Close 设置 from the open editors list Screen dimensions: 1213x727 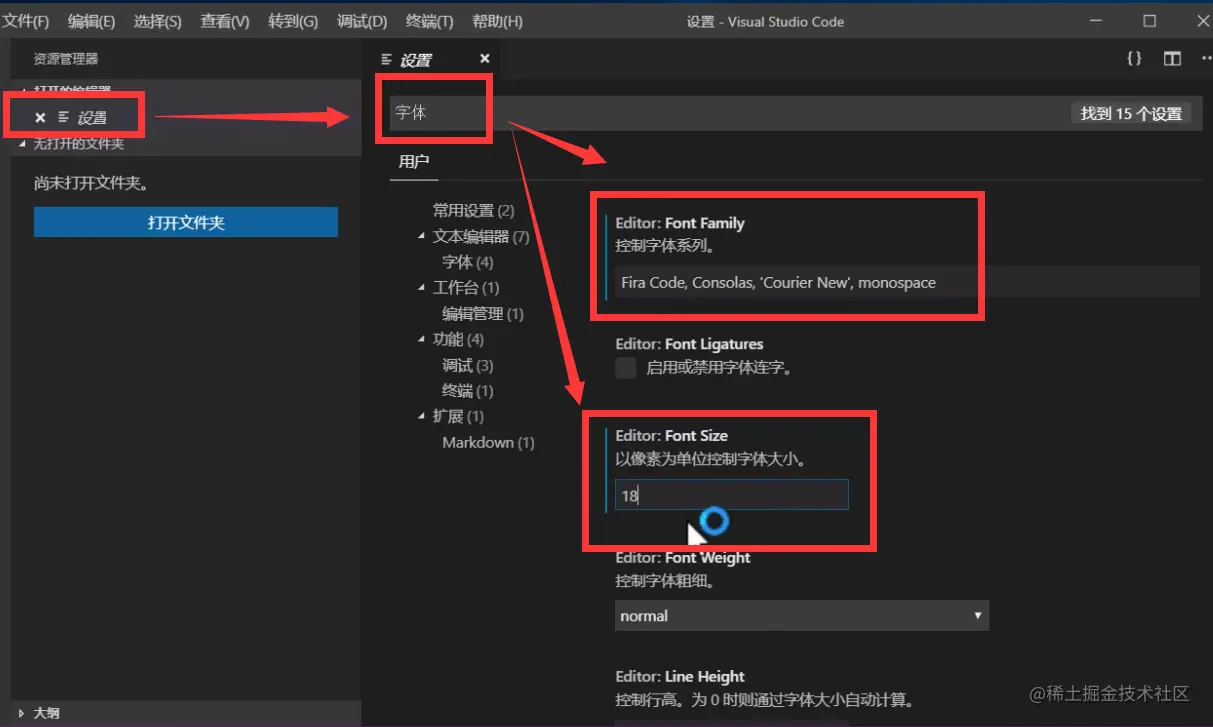[40, 116]
